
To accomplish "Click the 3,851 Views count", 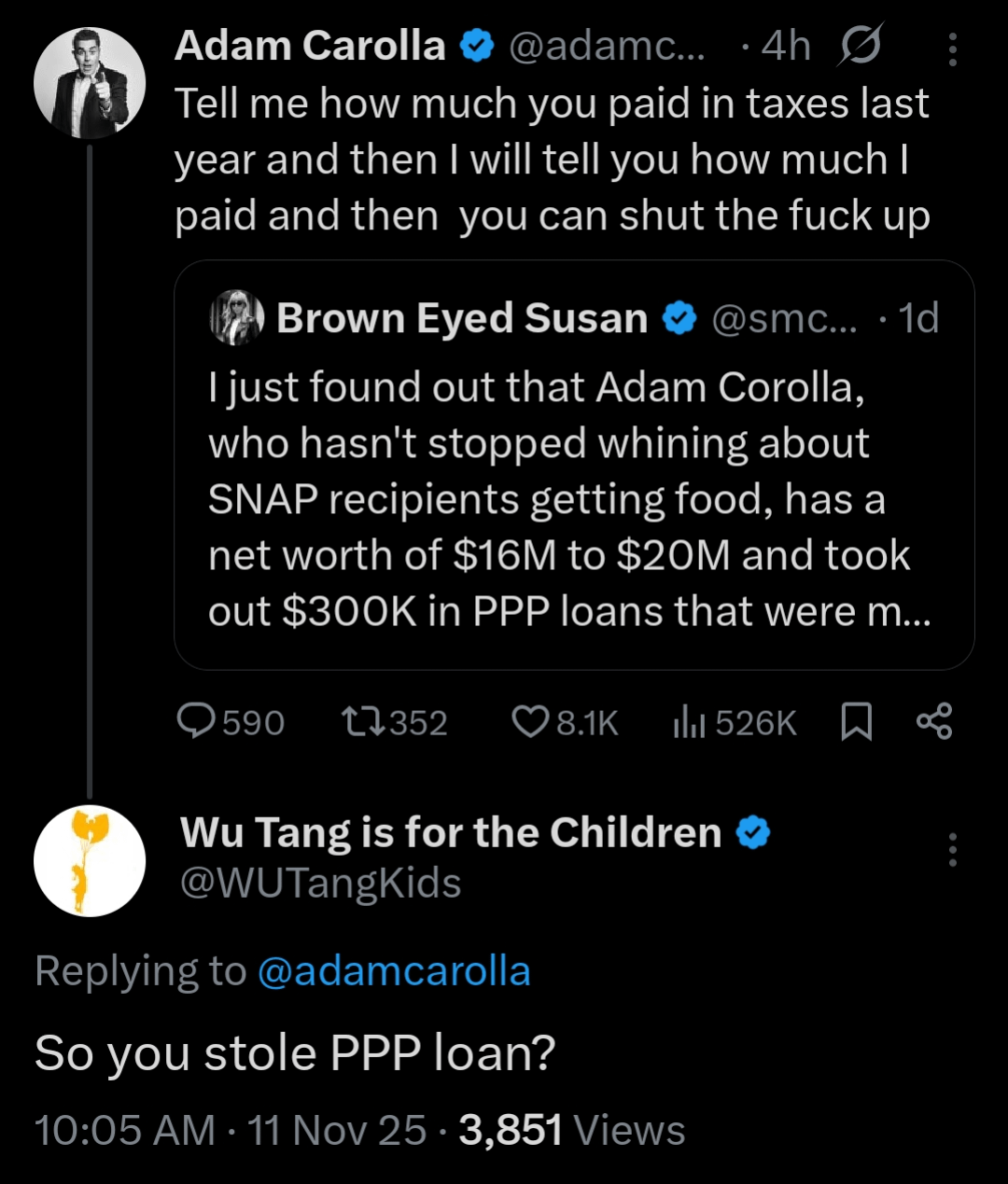I will 571,1130.
